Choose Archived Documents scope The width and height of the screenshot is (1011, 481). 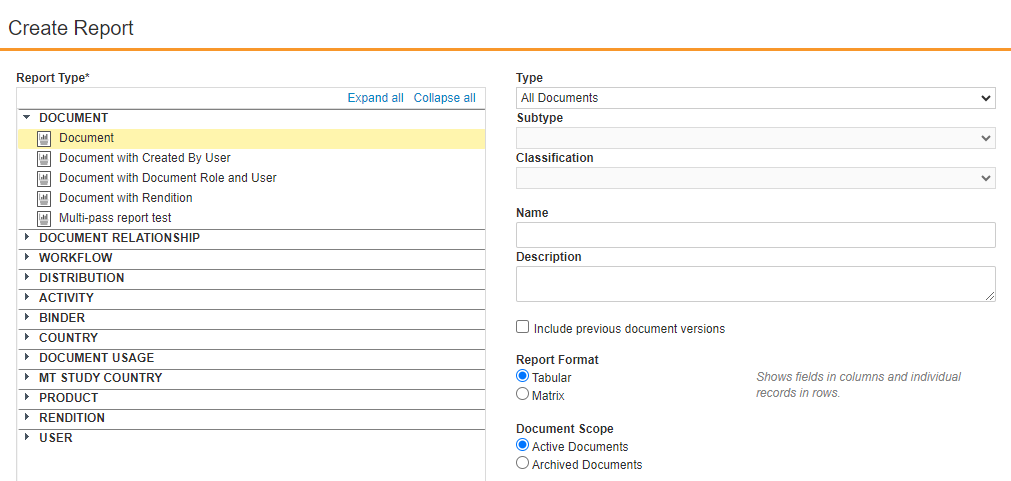click(523, 463)
